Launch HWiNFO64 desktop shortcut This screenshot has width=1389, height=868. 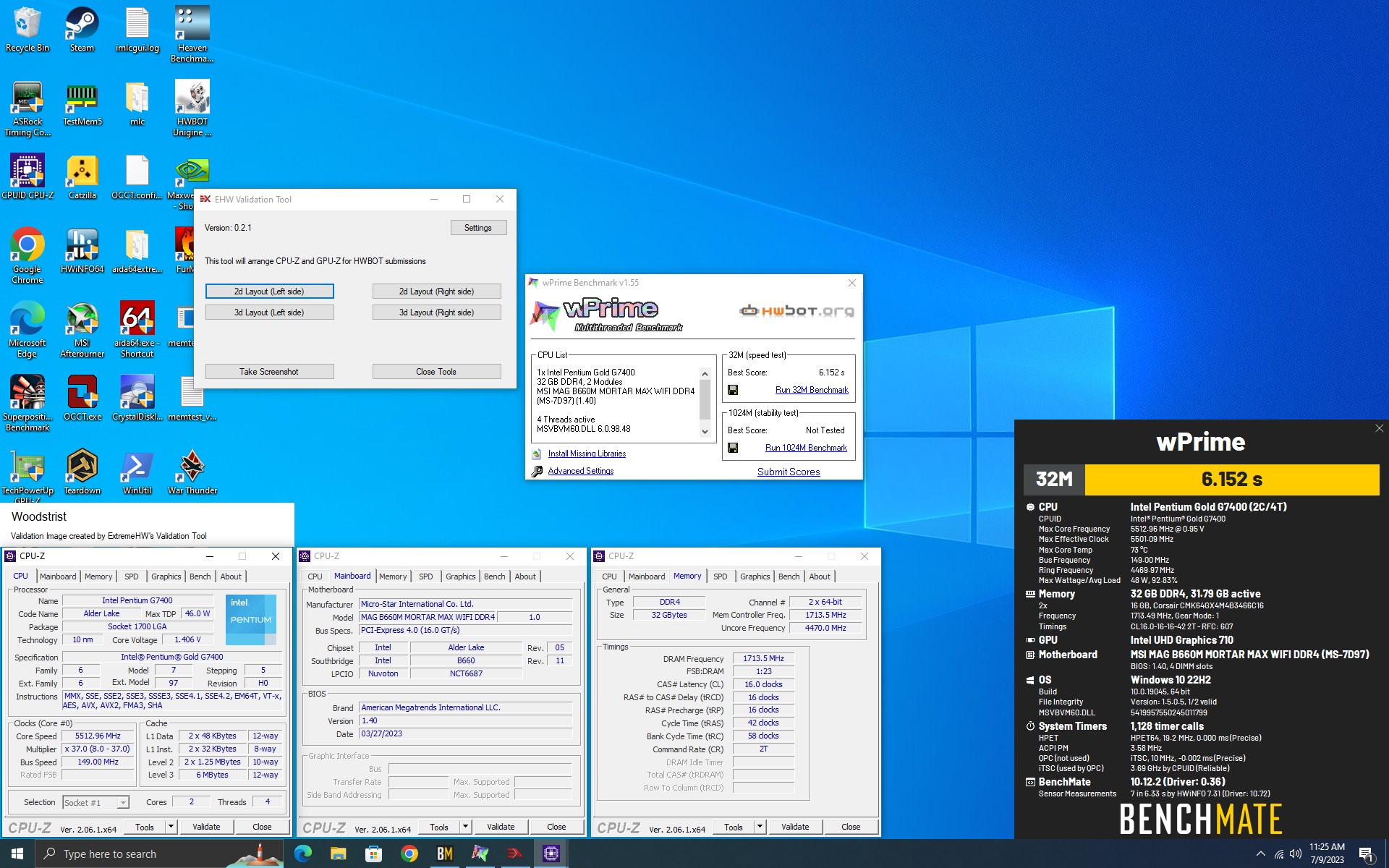(82, 250)
